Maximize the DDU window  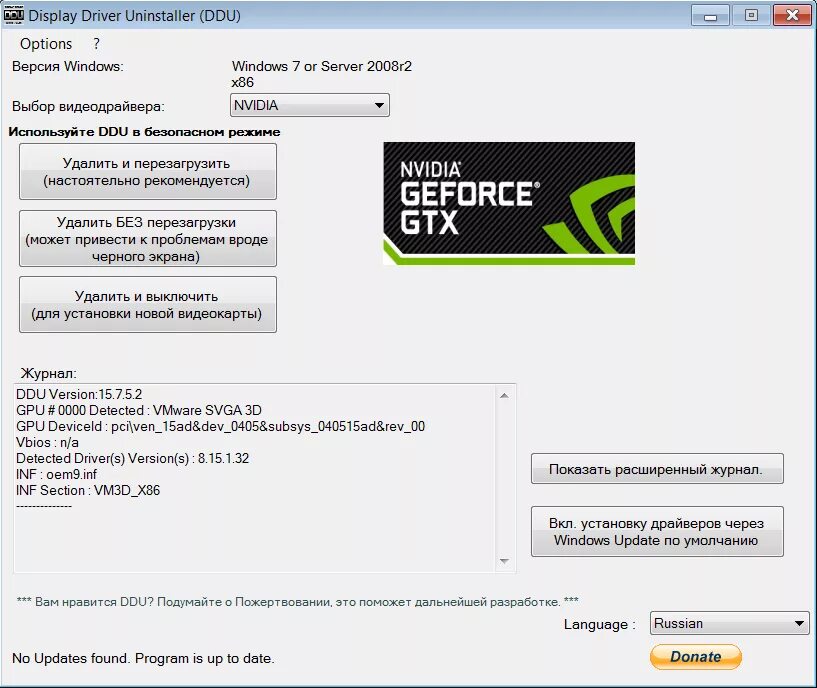751,16
